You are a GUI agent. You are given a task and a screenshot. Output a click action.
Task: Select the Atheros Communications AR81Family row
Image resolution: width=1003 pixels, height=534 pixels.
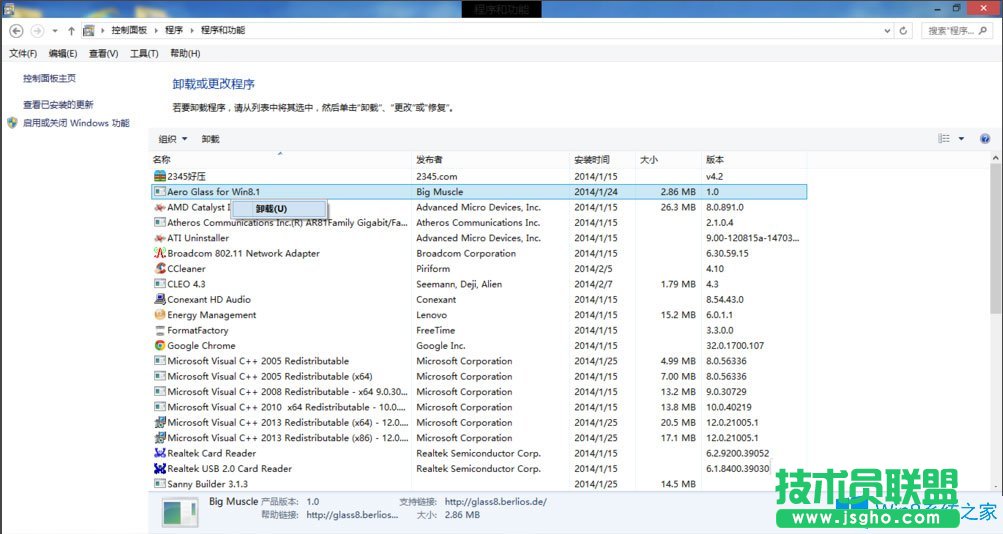coord(478,223)
